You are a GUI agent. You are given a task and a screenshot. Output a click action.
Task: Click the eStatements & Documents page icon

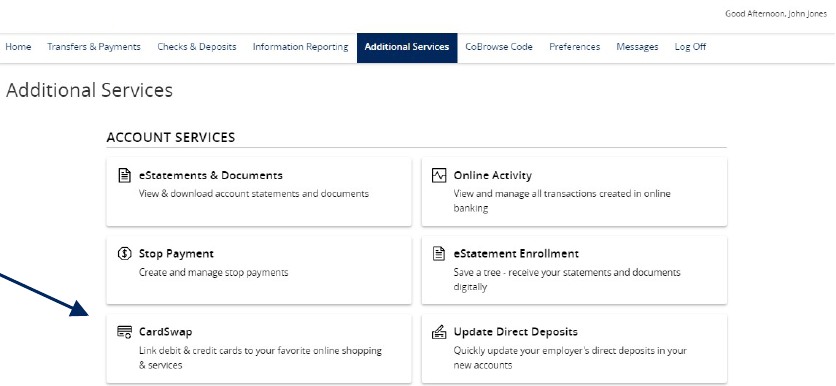124,175
